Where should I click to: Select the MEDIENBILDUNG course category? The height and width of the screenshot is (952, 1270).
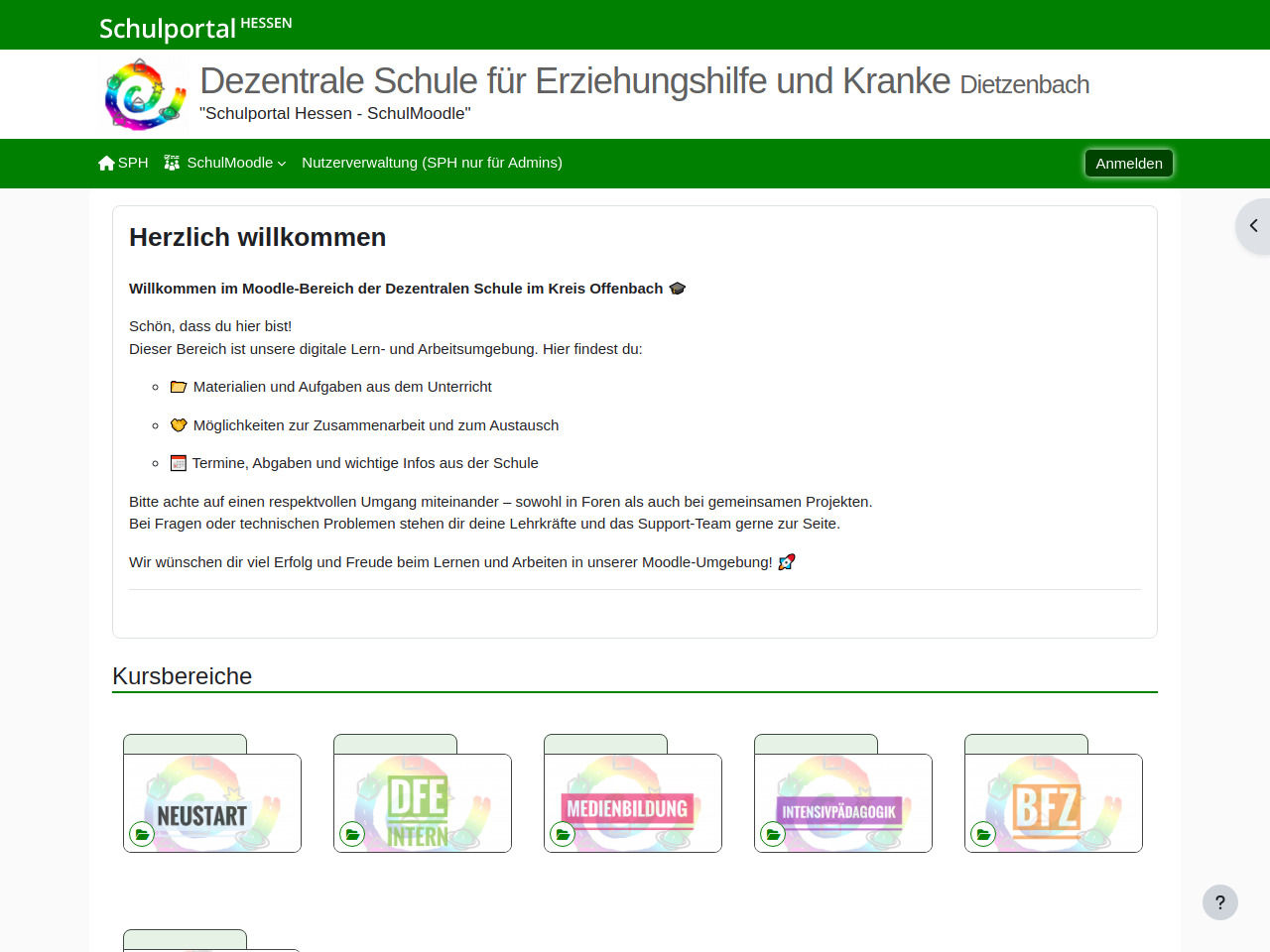(633, 803)
